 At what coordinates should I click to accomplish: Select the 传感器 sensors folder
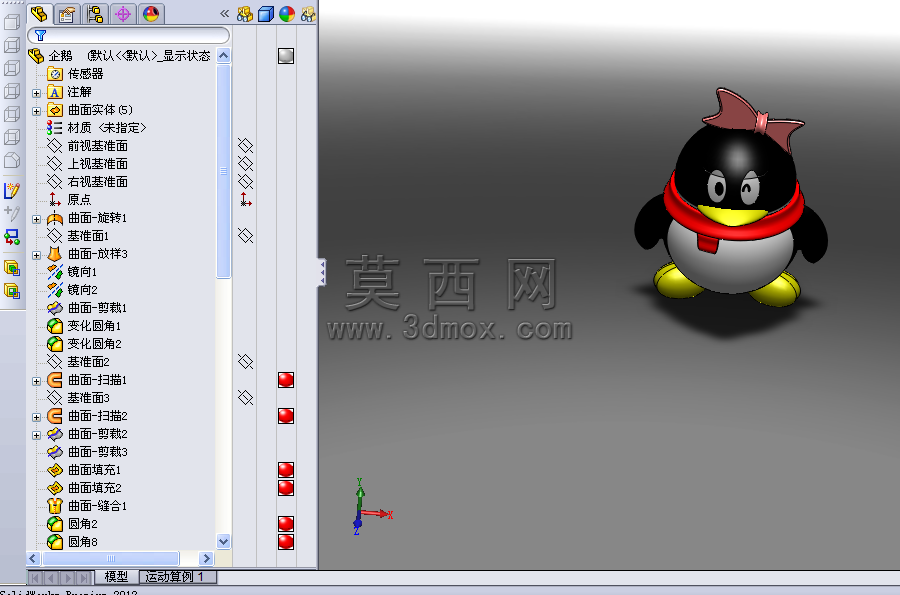[x=75, y=74]
